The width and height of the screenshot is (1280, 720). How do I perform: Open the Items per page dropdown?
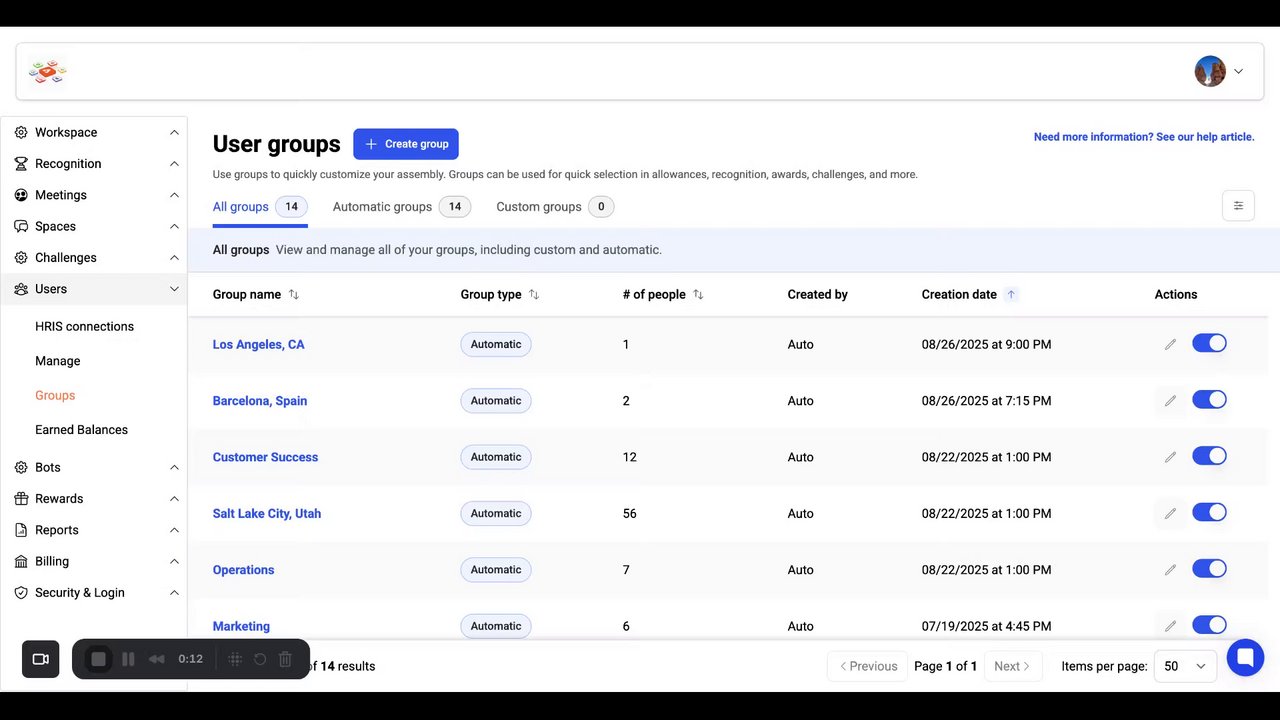1185,666
